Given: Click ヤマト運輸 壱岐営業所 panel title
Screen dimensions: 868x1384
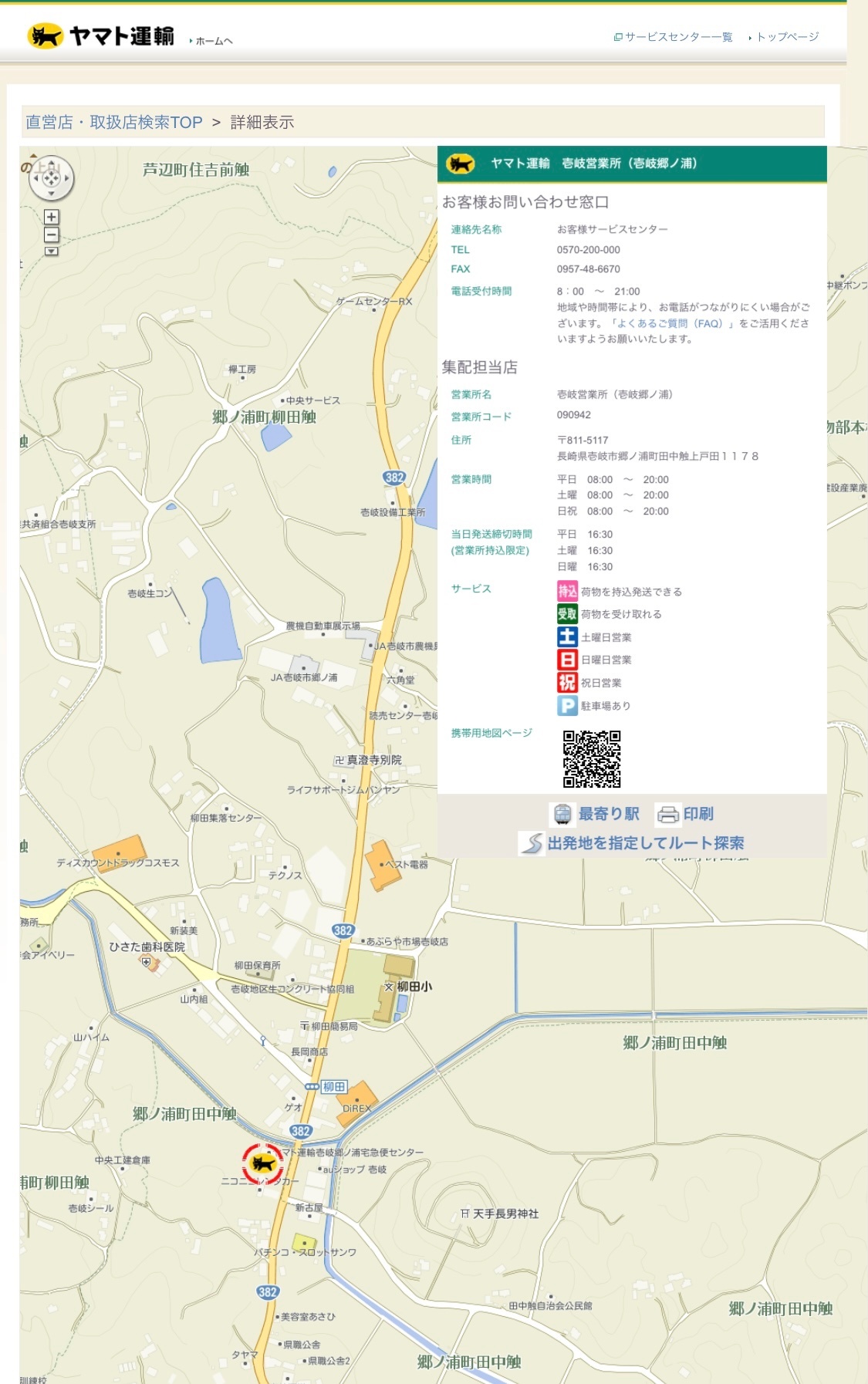Looking at the screenshot, I should [x=593, y=164].
